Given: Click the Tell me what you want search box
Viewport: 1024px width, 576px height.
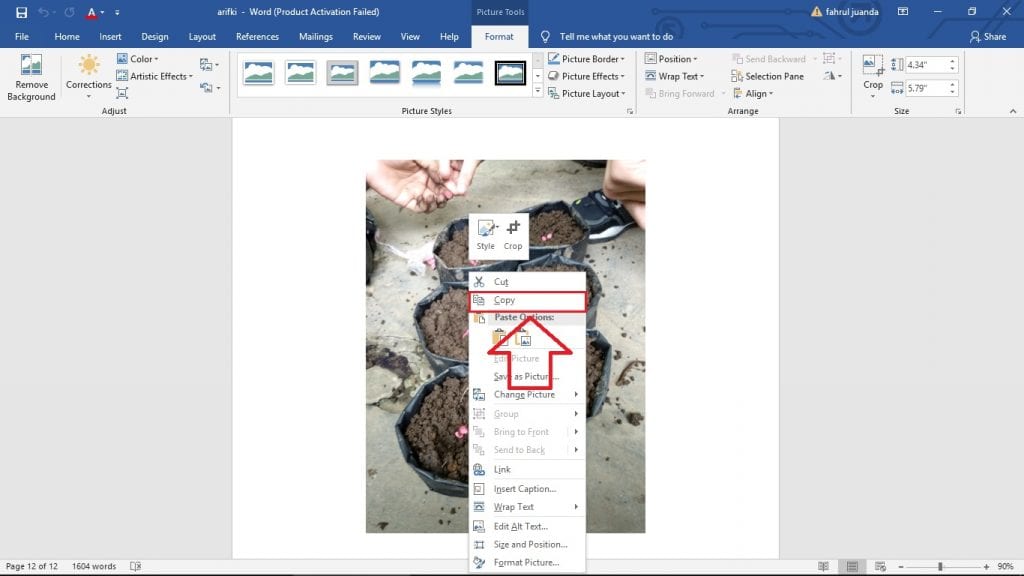Looking at the screenshot, I should click(616, 37).
